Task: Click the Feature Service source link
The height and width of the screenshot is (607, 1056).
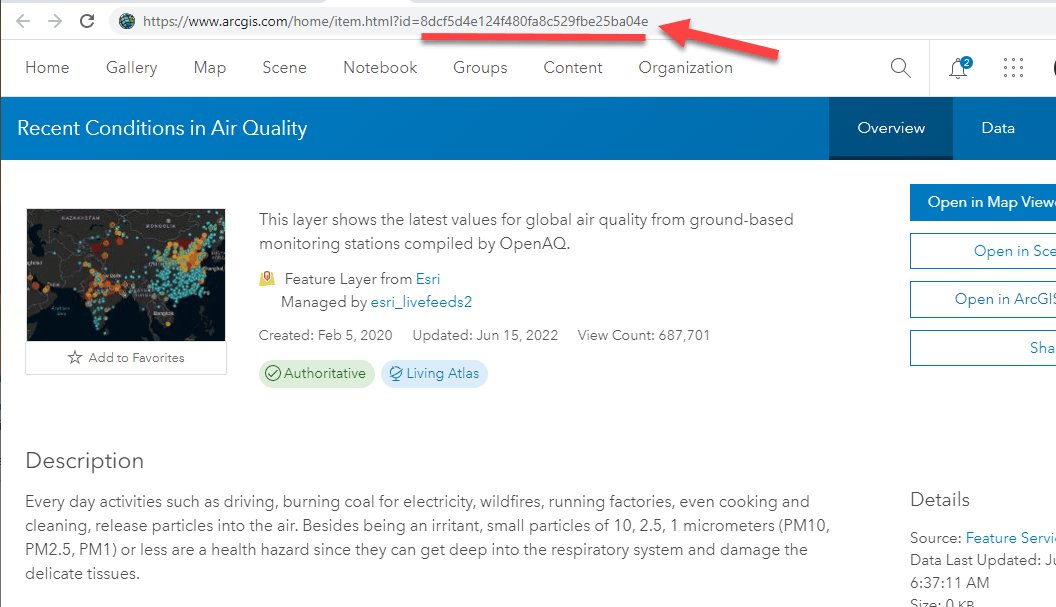Action: (1010, 538)
